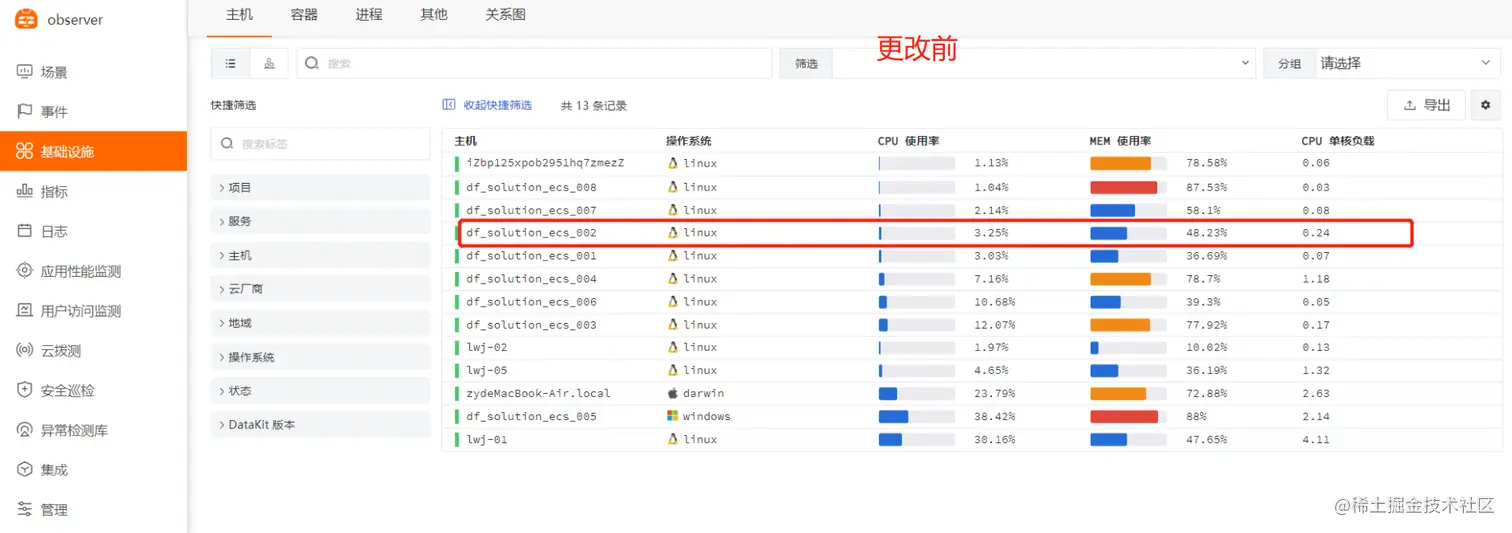Open host iZbp125xpob2951hq7zmezZ

[x=545, y=163]
